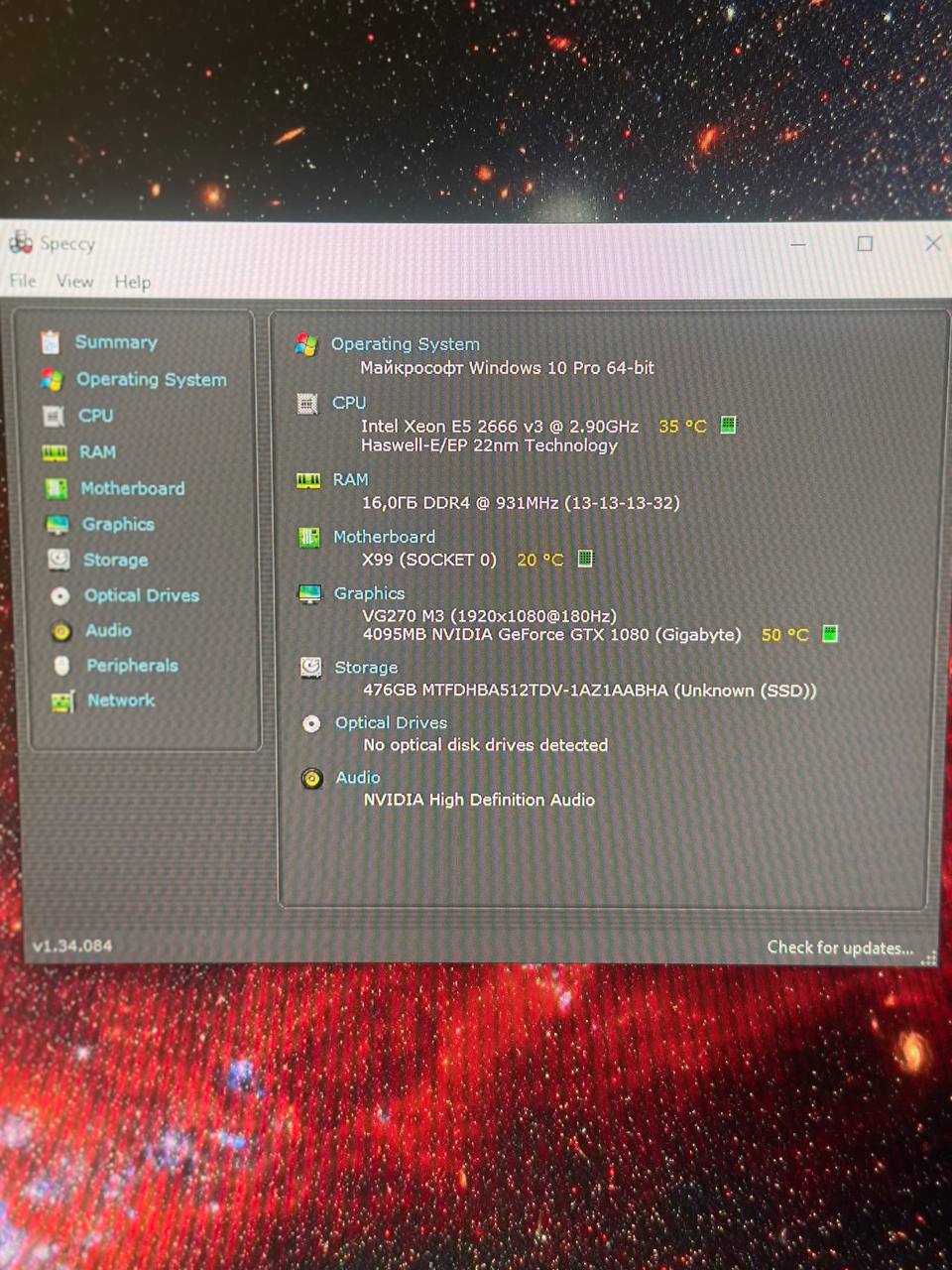Click the graphics temperature 50 °C value

(x=785, y=635)
